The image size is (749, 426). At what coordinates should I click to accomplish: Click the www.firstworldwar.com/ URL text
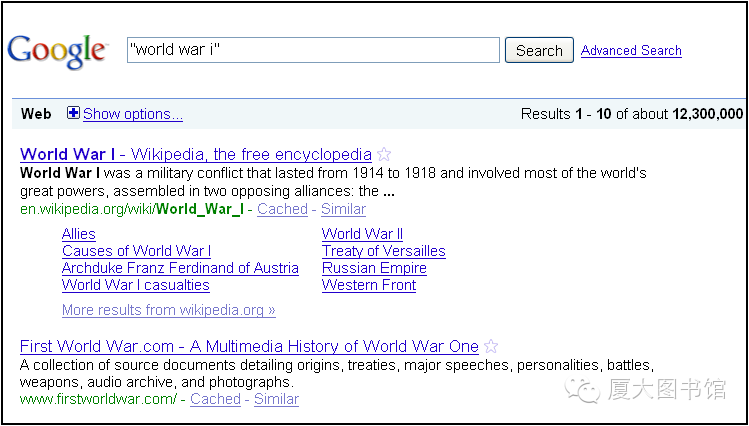(98, 399)
